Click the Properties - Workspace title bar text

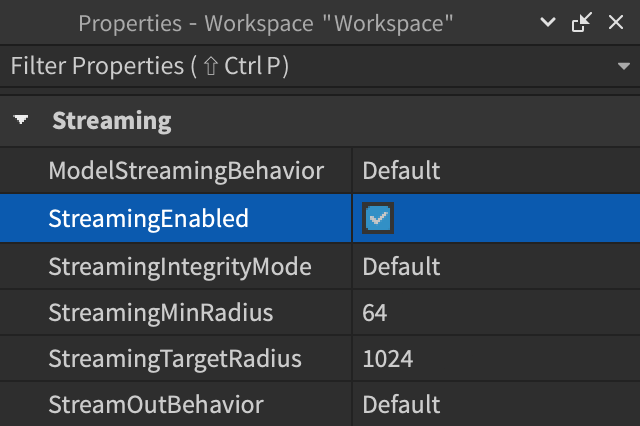tap(267, 23)
